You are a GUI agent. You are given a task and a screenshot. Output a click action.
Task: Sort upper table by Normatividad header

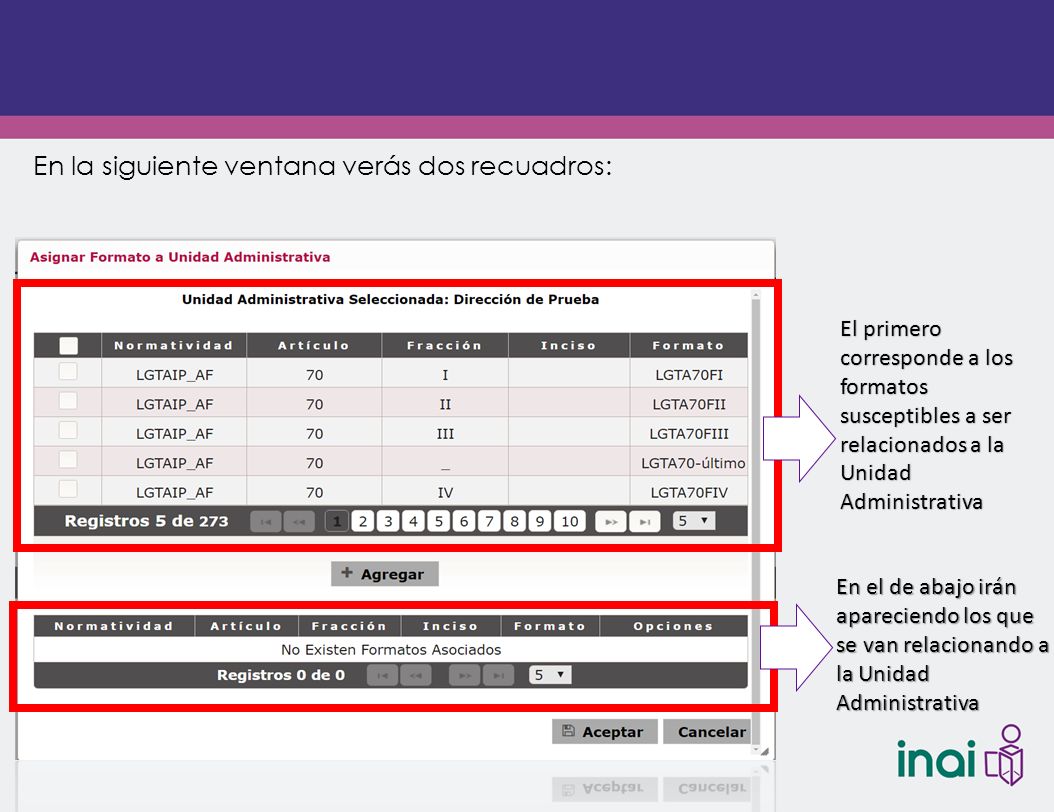click(173, 346)
